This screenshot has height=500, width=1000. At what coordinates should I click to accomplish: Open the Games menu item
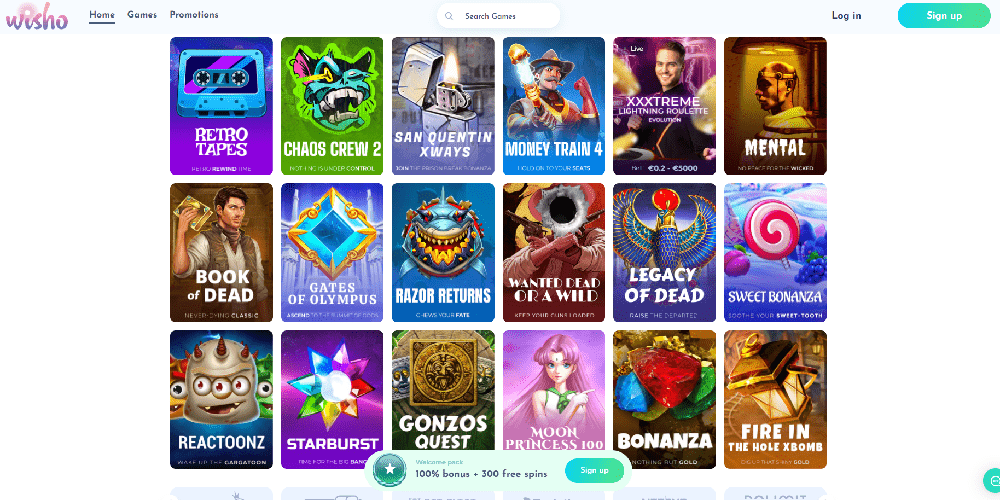[x=142, y=15]
